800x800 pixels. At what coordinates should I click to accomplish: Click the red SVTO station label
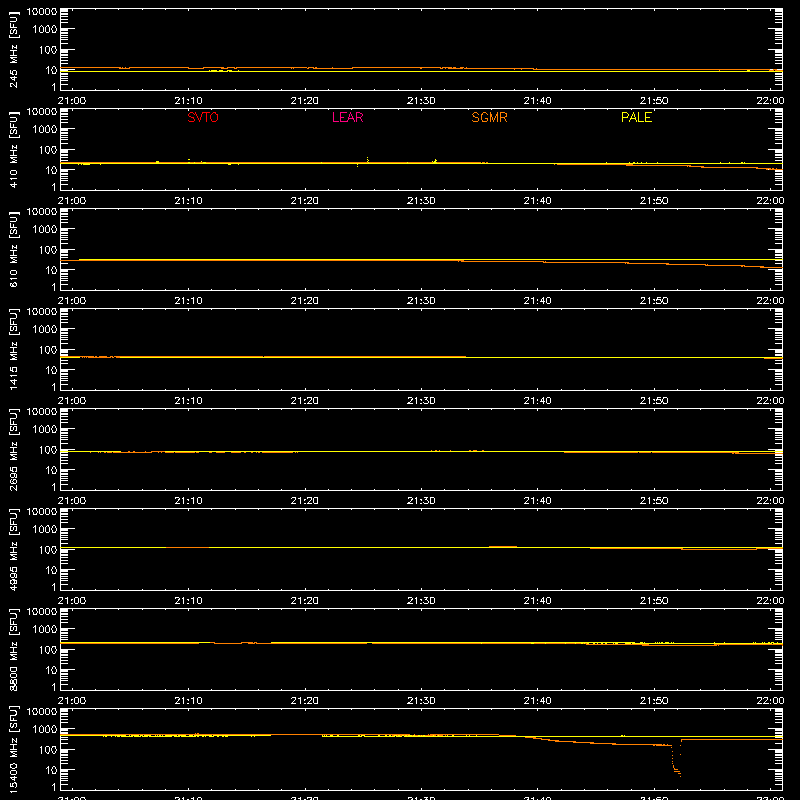pos(203,117)
